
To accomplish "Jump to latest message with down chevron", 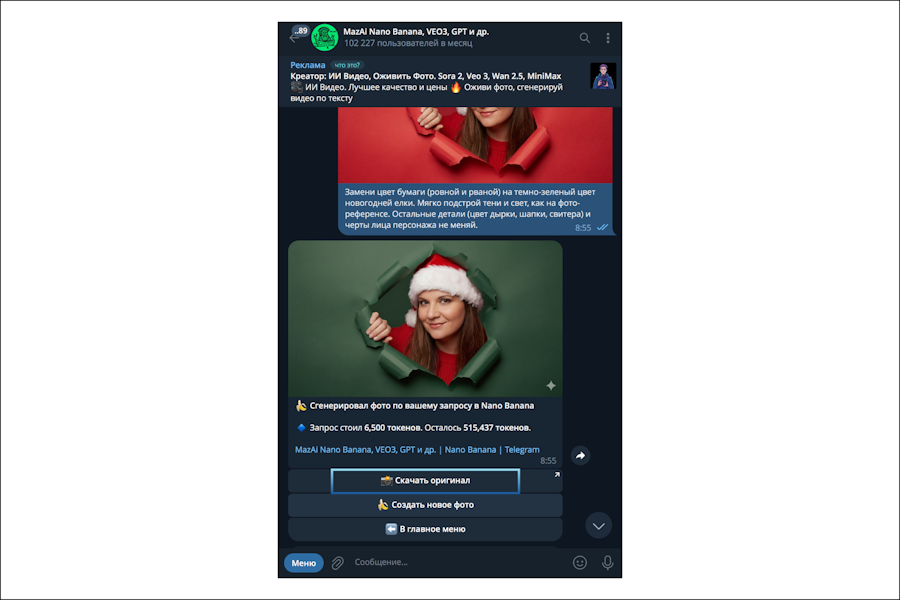I will [598, 526].
